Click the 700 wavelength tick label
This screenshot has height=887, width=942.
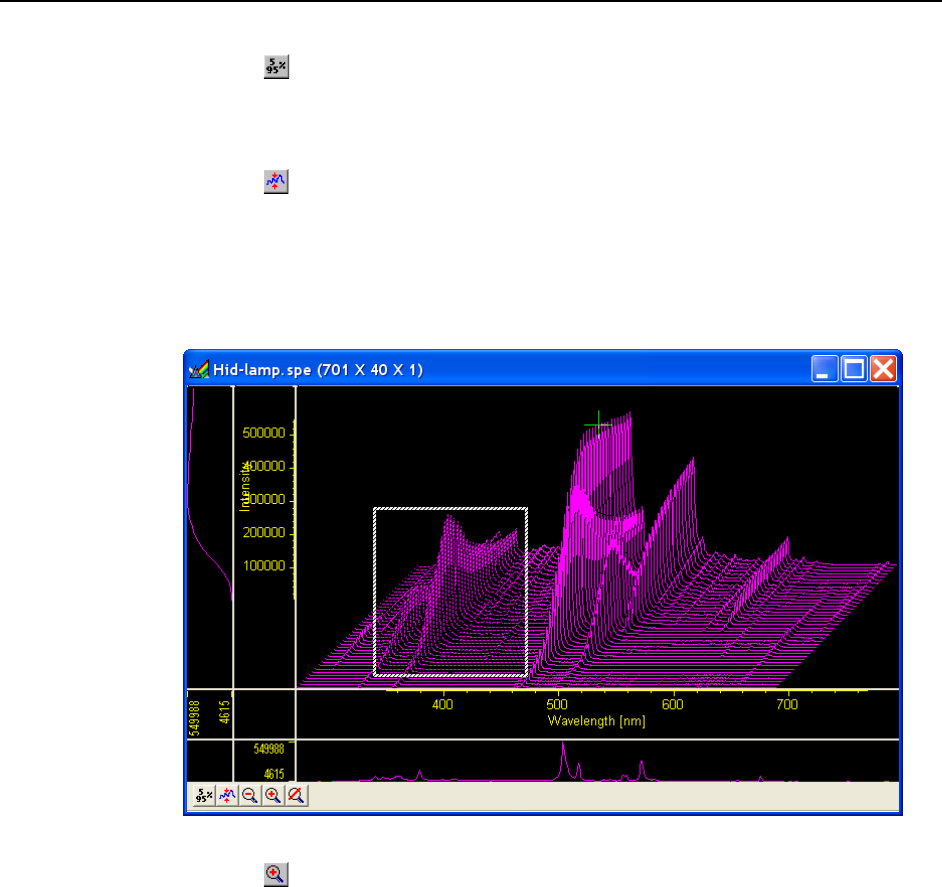787,704
